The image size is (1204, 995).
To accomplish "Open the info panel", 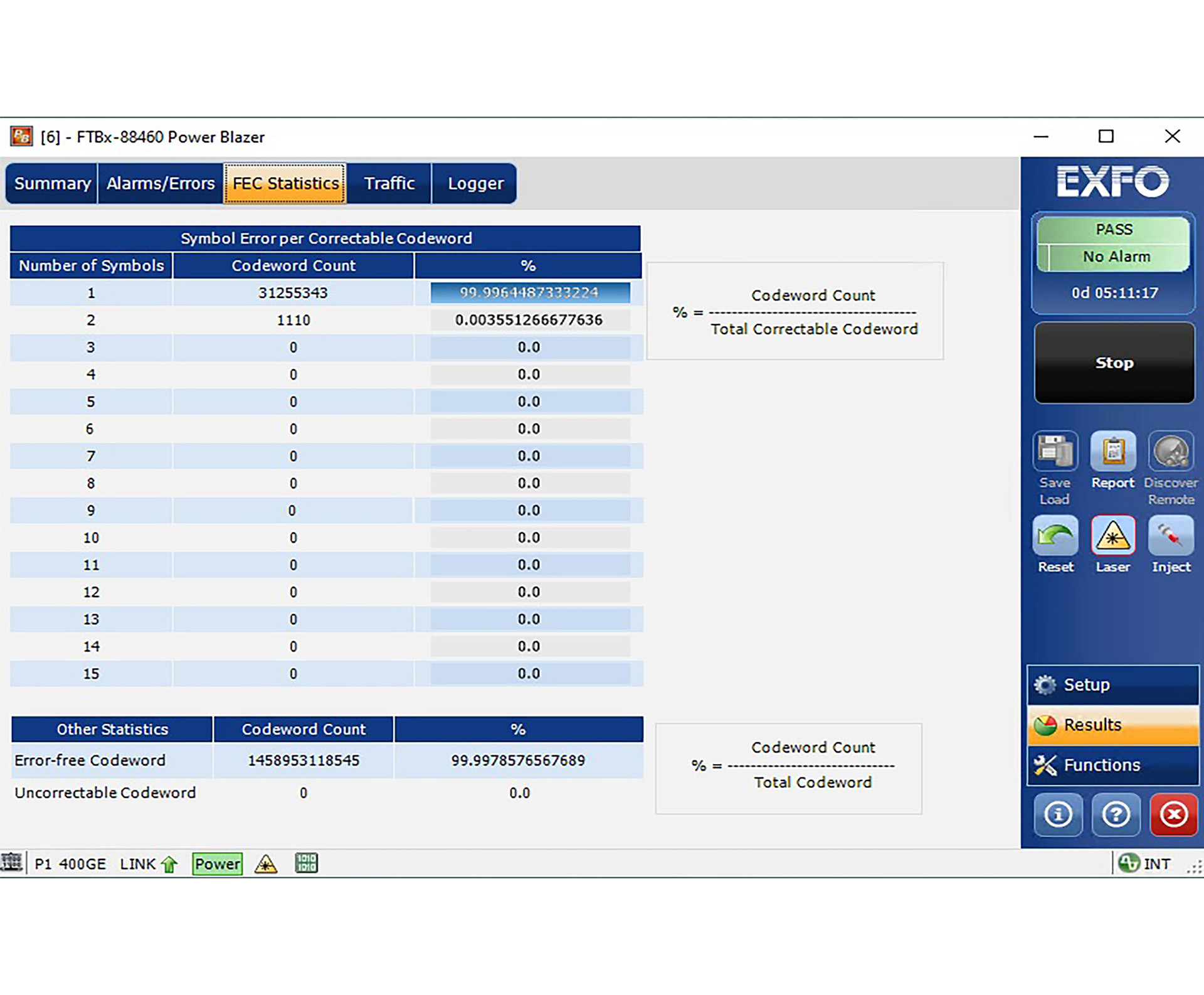I will pyautogui.click(x=1058, y=815).
